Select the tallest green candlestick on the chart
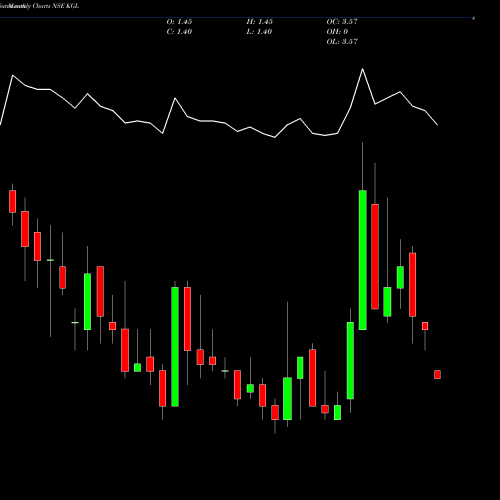 coord(363,260)
